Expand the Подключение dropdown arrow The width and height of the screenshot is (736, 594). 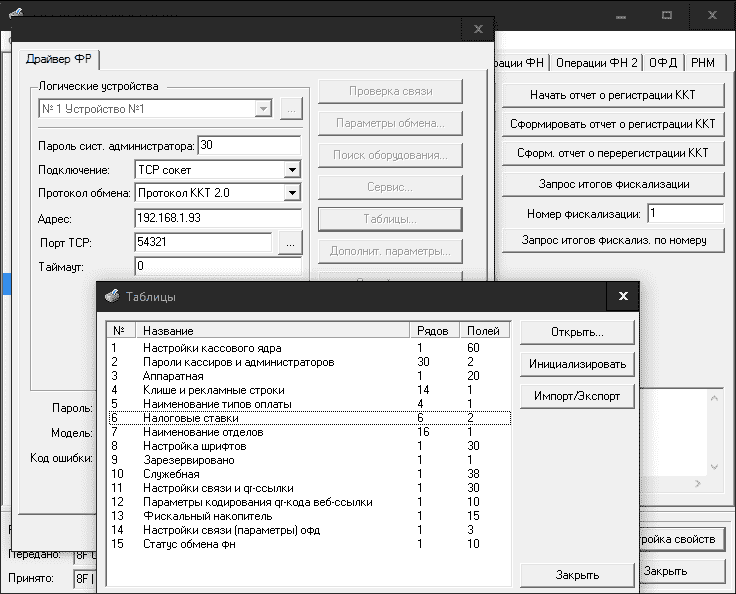click(x=292, y=170)
